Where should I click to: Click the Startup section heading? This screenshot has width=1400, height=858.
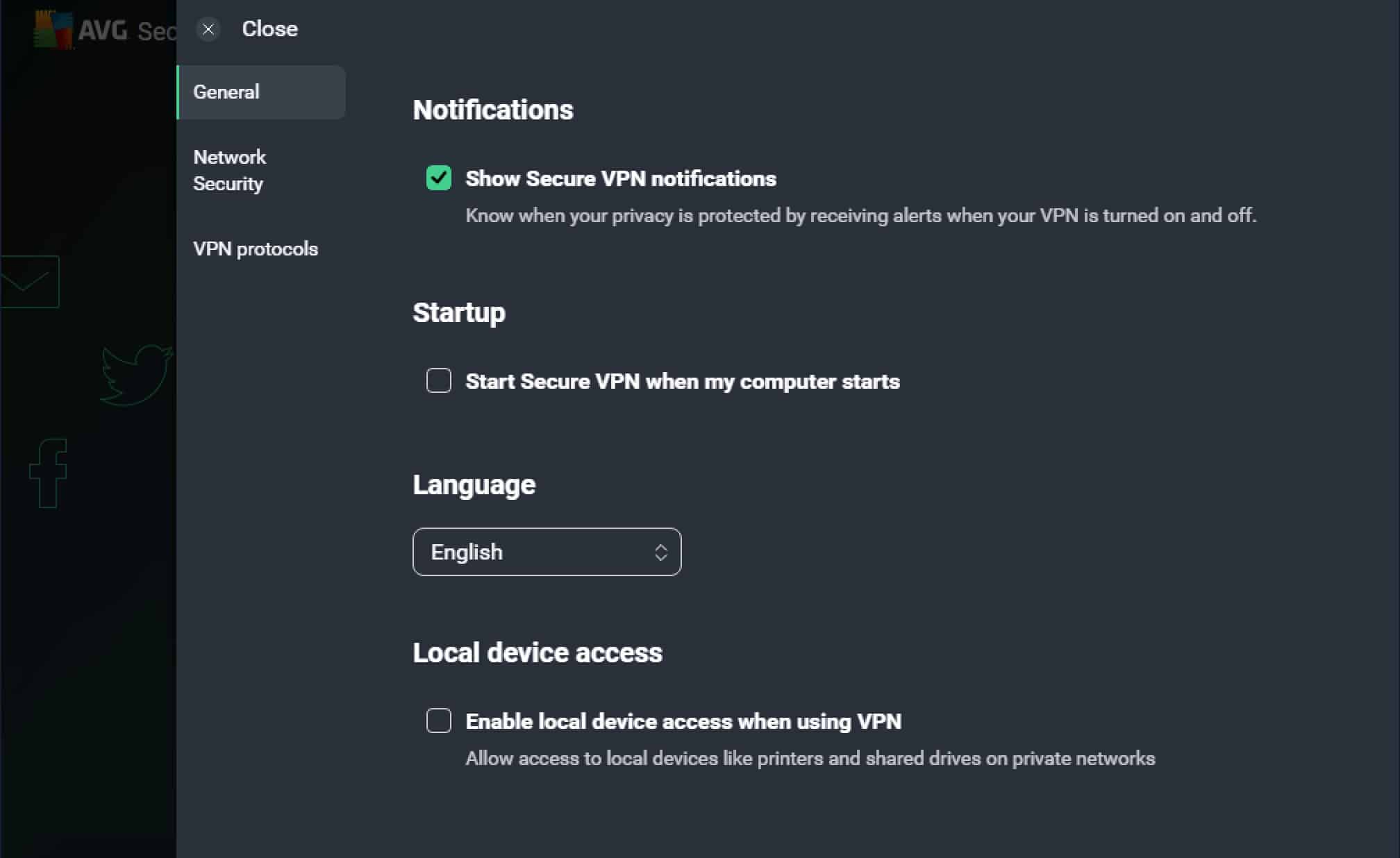[x=459, y=312]
